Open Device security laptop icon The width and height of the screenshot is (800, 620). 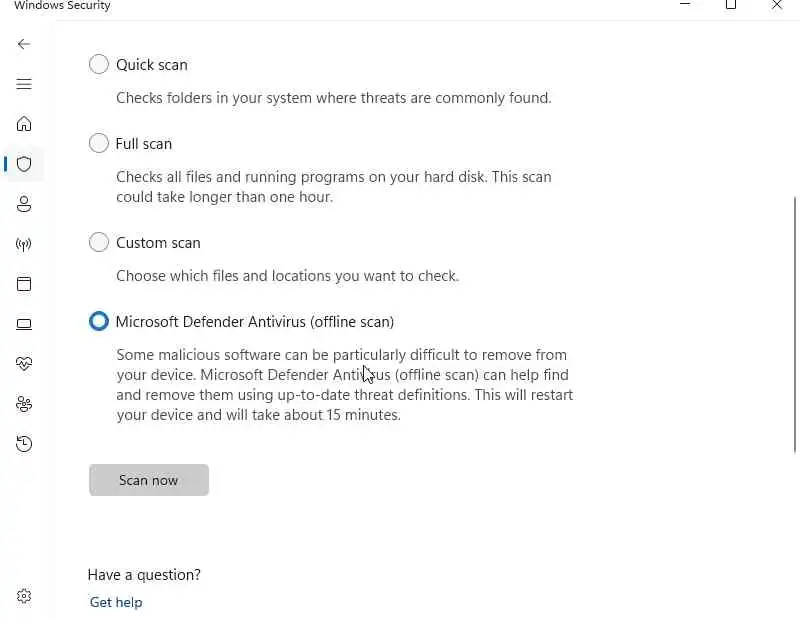[x=24, y=324]
